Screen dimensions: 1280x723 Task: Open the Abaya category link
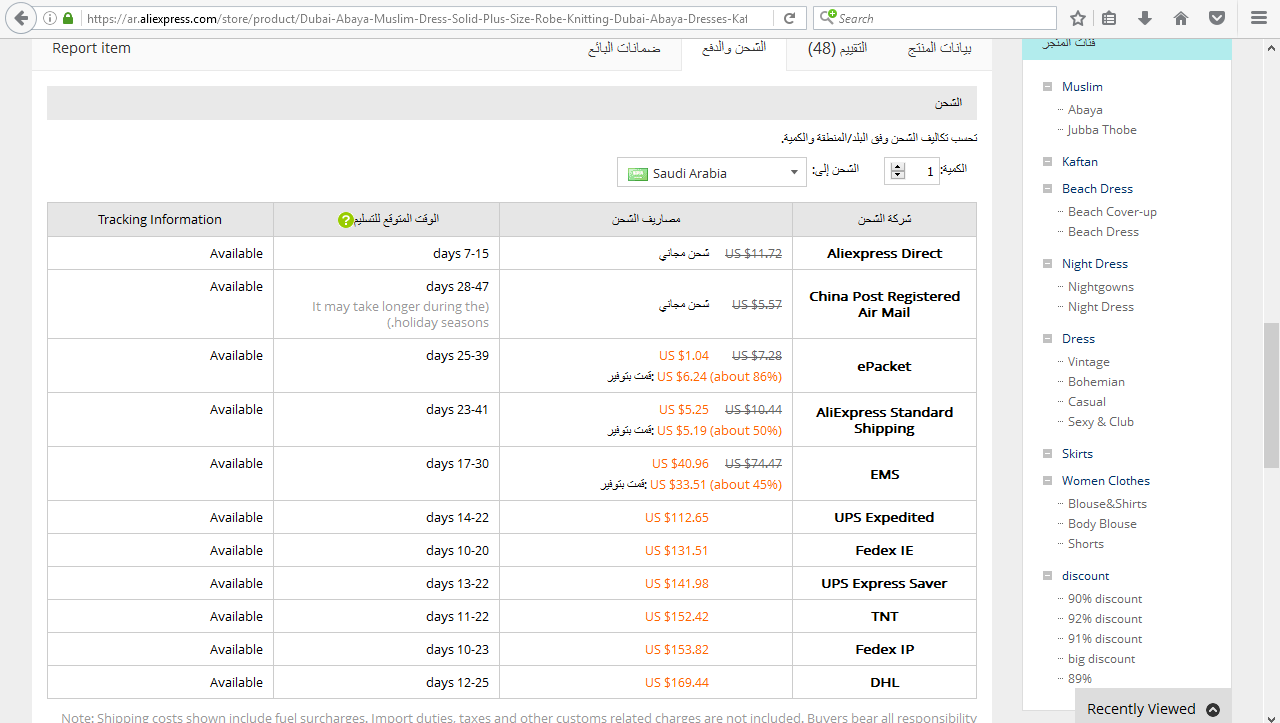(x=1085, y=110)
